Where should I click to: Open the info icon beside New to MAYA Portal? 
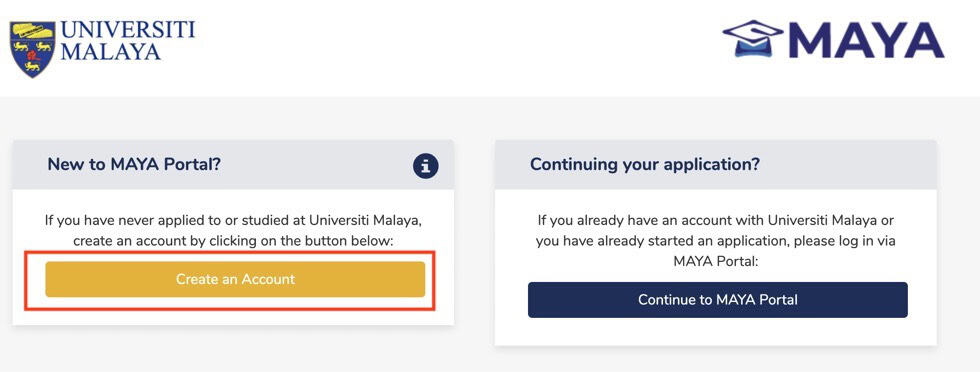(x=426, y=166)
